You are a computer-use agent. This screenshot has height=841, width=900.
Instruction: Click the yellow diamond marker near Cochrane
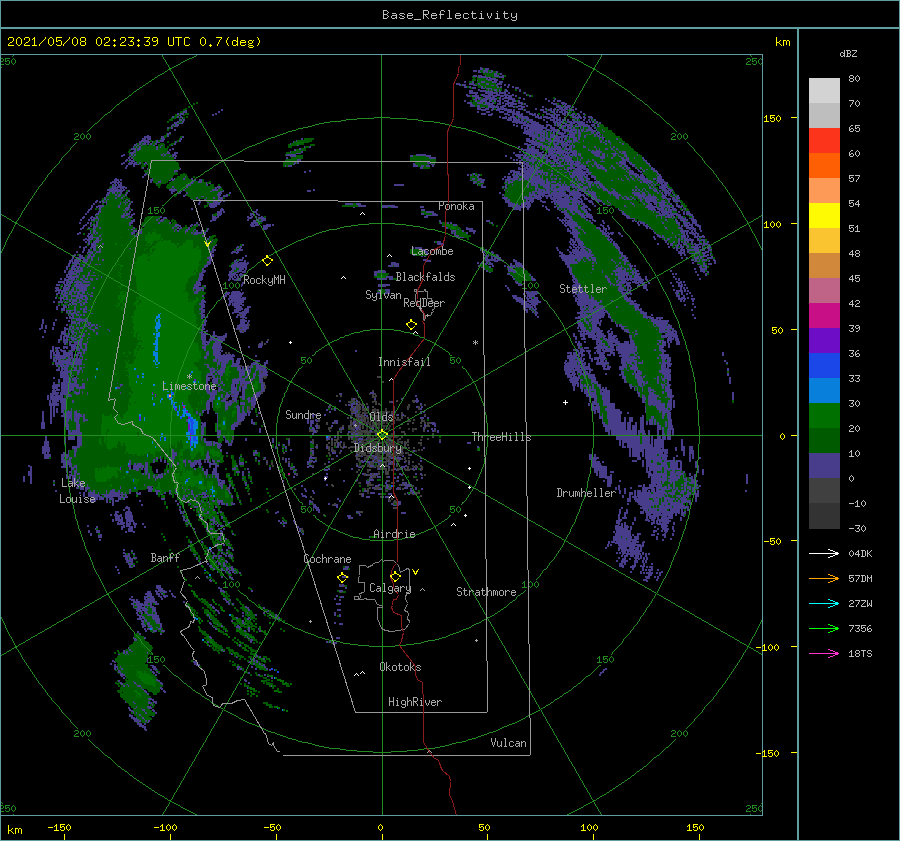pyautogui.click(x=343, y=577)
